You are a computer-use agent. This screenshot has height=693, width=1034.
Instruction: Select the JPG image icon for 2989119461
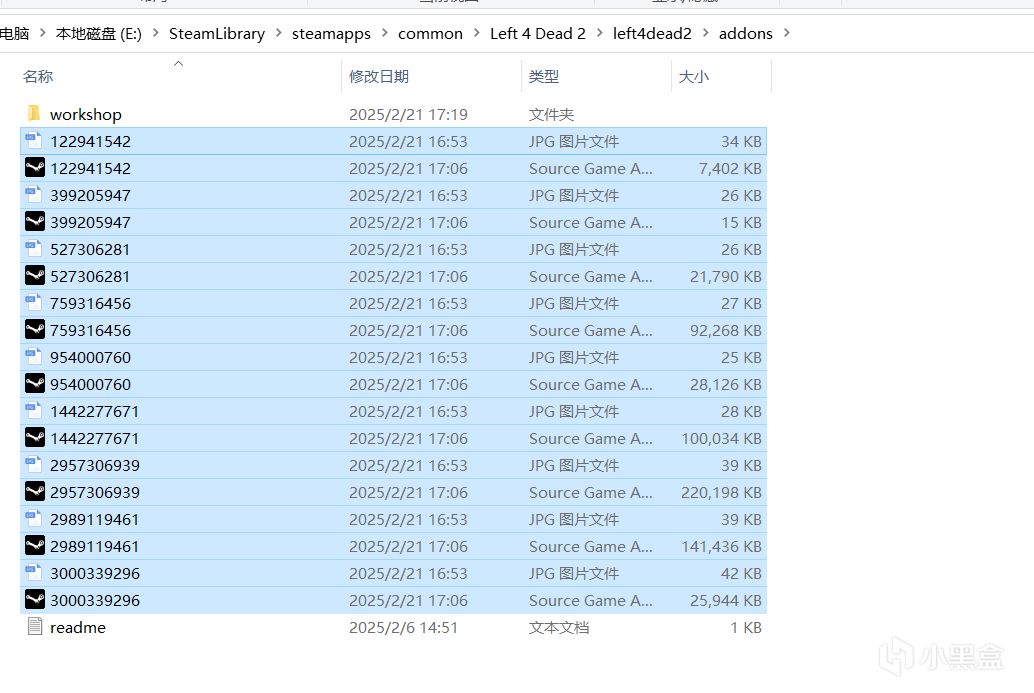34,519
